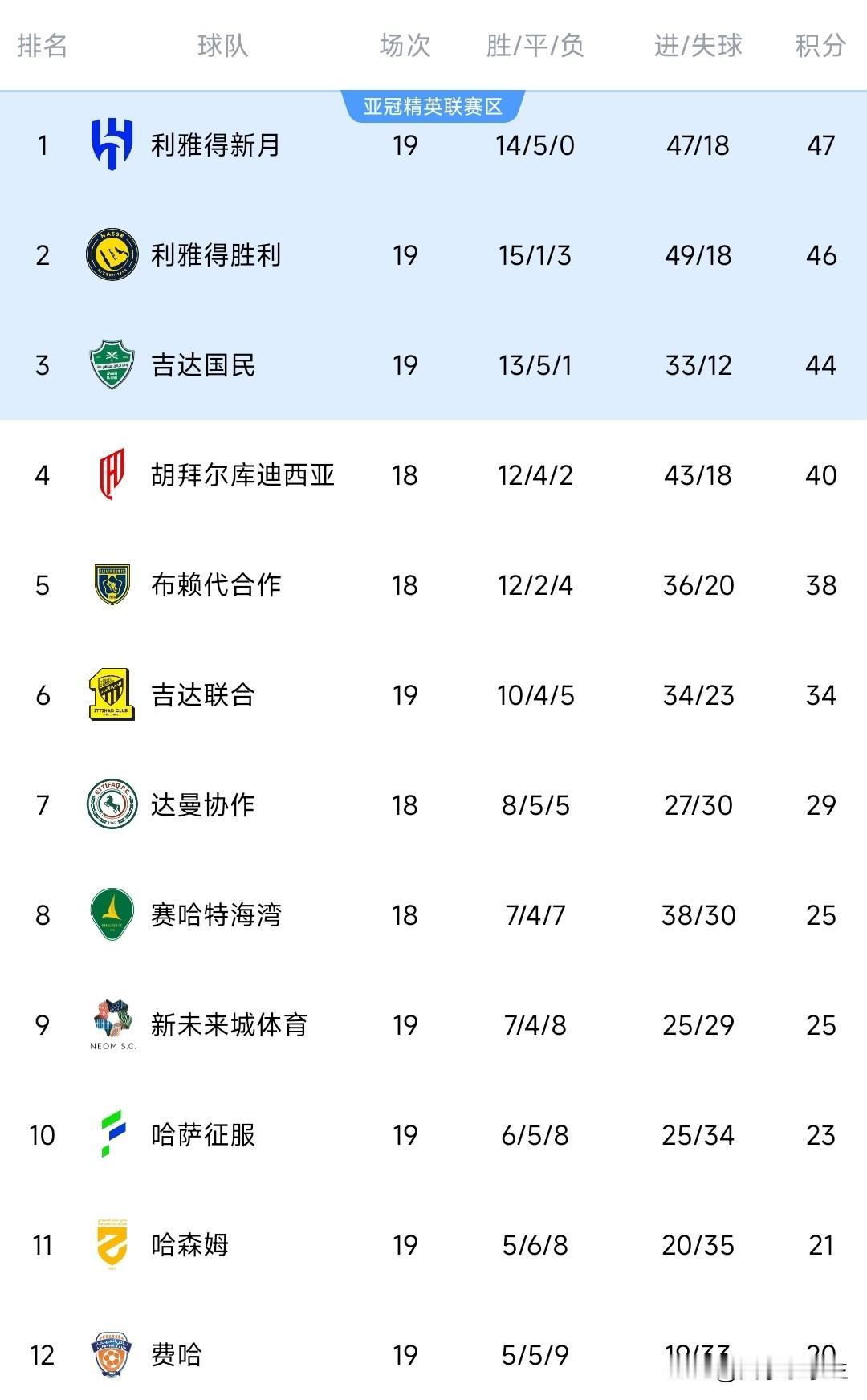Image resolution: width=867 pixels, height=1400 pixels.
Task: Tap the 哈萨征服 green-blue logo
Action: pos(112,1134)
